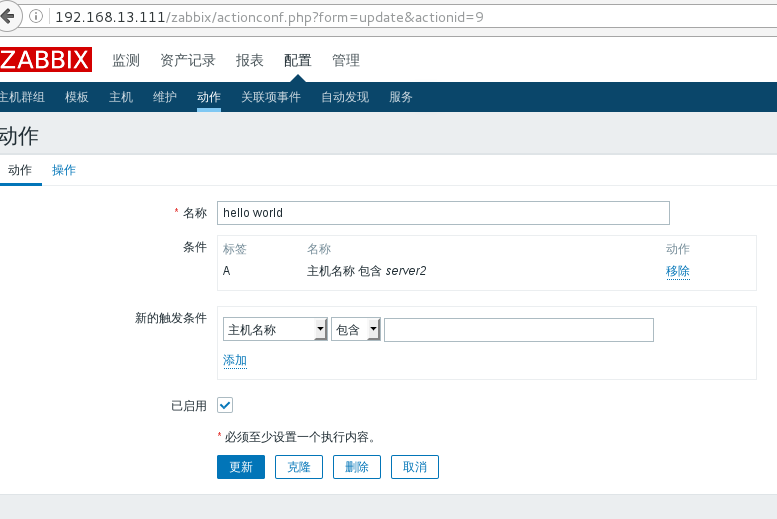Open the 管理 top menu
Image resolution: width=777 pixels, height=519 pixels.
[345, 60]
